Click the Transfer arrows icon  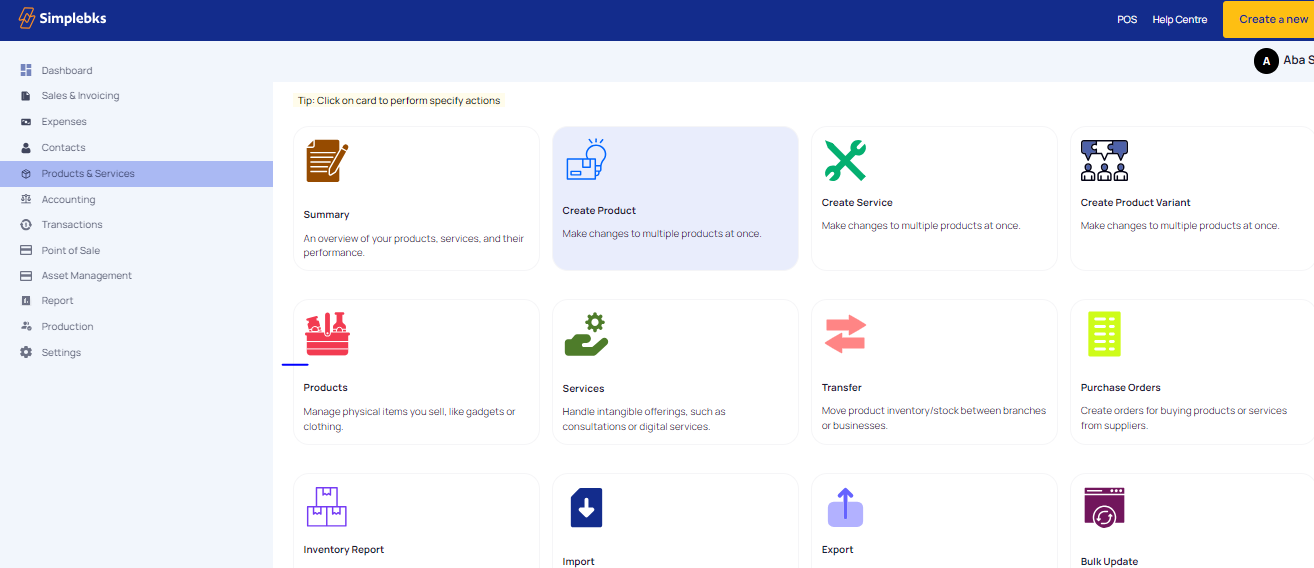(x=845, y=334)
